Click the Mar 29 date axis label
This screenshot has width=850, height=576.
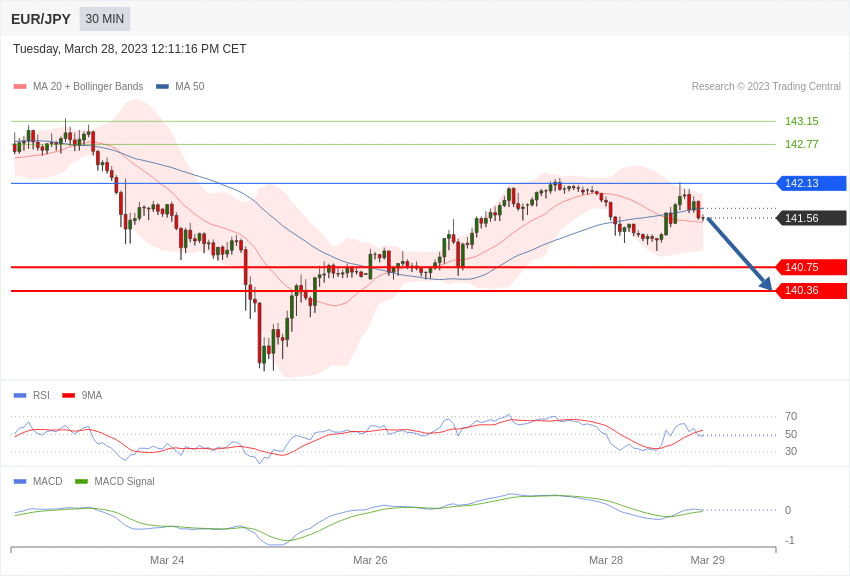(707, 560)
